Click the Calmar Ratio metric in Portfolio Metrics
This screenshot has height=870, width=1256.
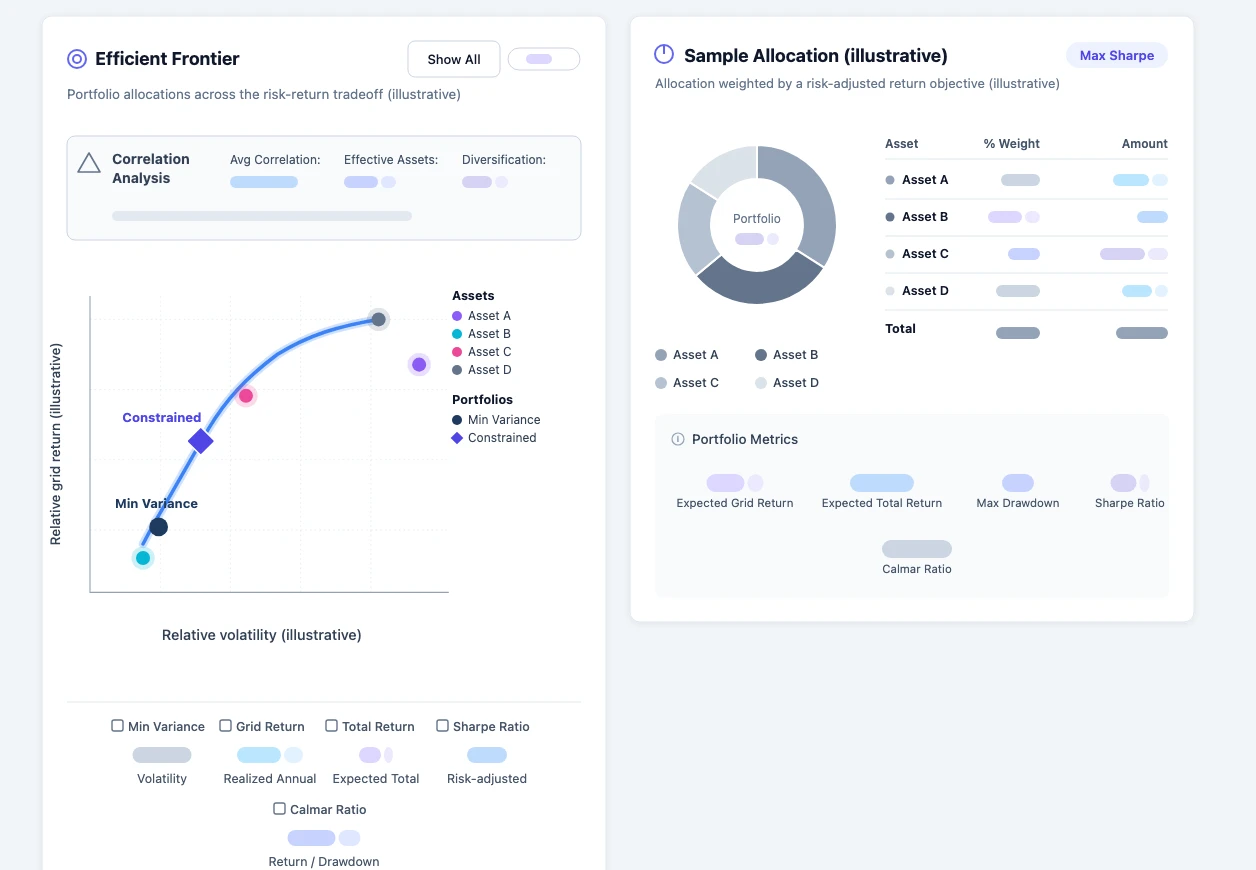pos(917,559)
